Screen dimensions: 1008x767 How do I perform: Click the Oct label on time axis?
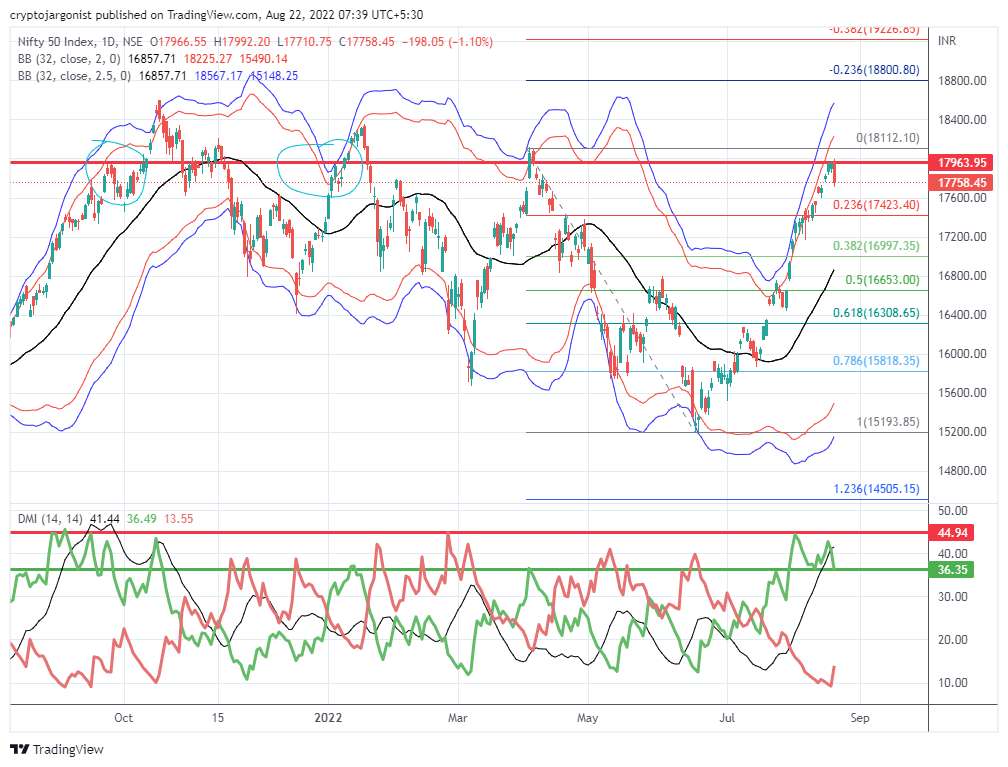[x=123, y=717]
